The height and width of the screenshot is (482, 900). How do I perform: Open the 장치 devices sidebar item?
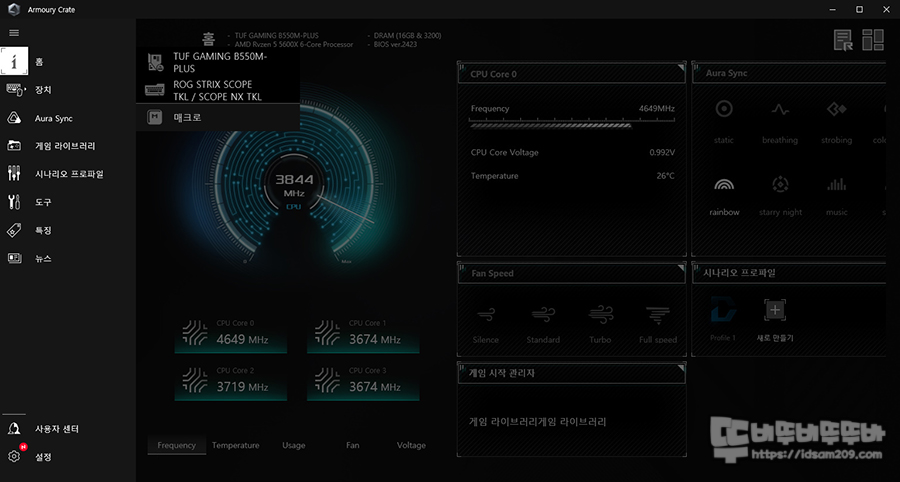[68, 90]
